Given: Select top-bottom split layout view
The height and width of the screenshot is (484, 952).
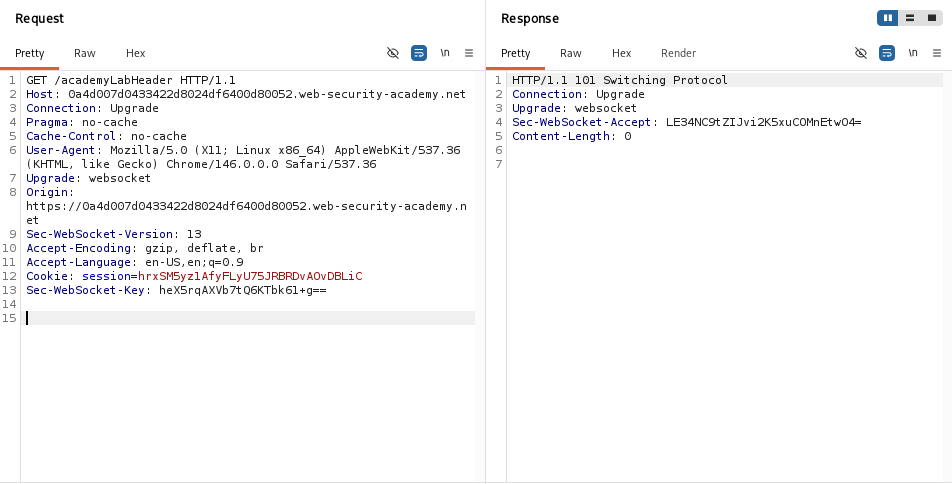Looking at the screenshot, I should pos(910,18).
